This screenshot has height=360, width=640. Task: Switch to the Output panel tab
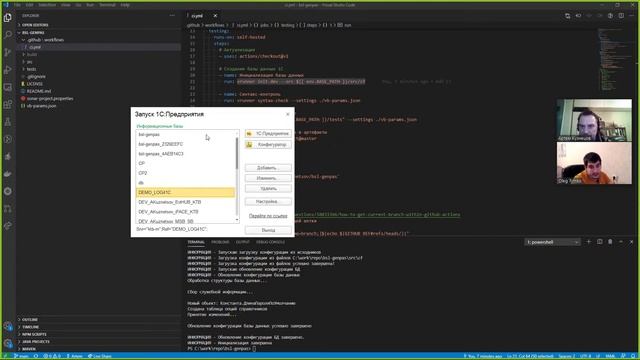(242, 242)
